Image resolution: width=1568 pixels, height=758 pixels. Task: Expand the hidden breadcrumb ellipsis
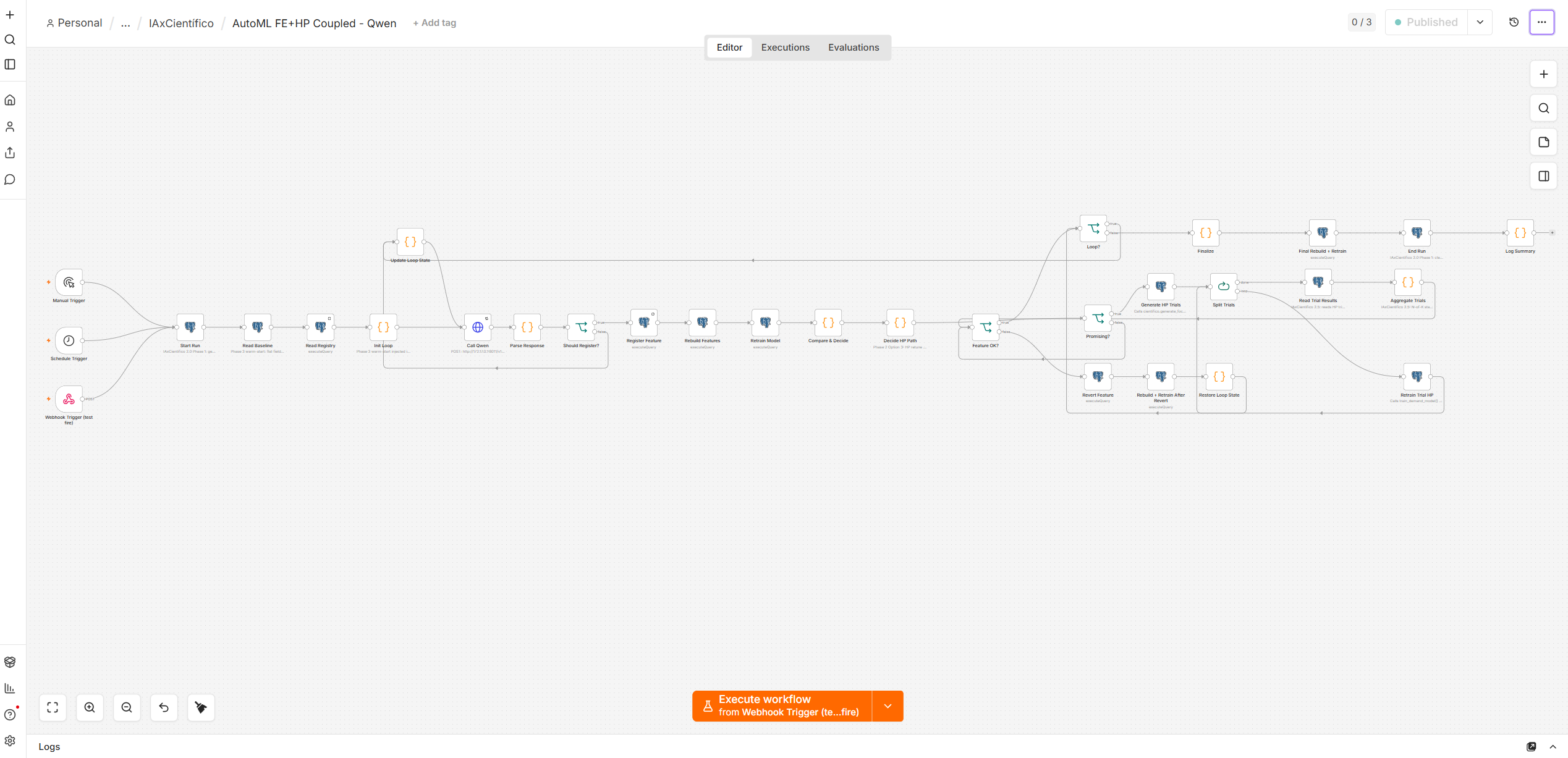click(x=125, y=23)
